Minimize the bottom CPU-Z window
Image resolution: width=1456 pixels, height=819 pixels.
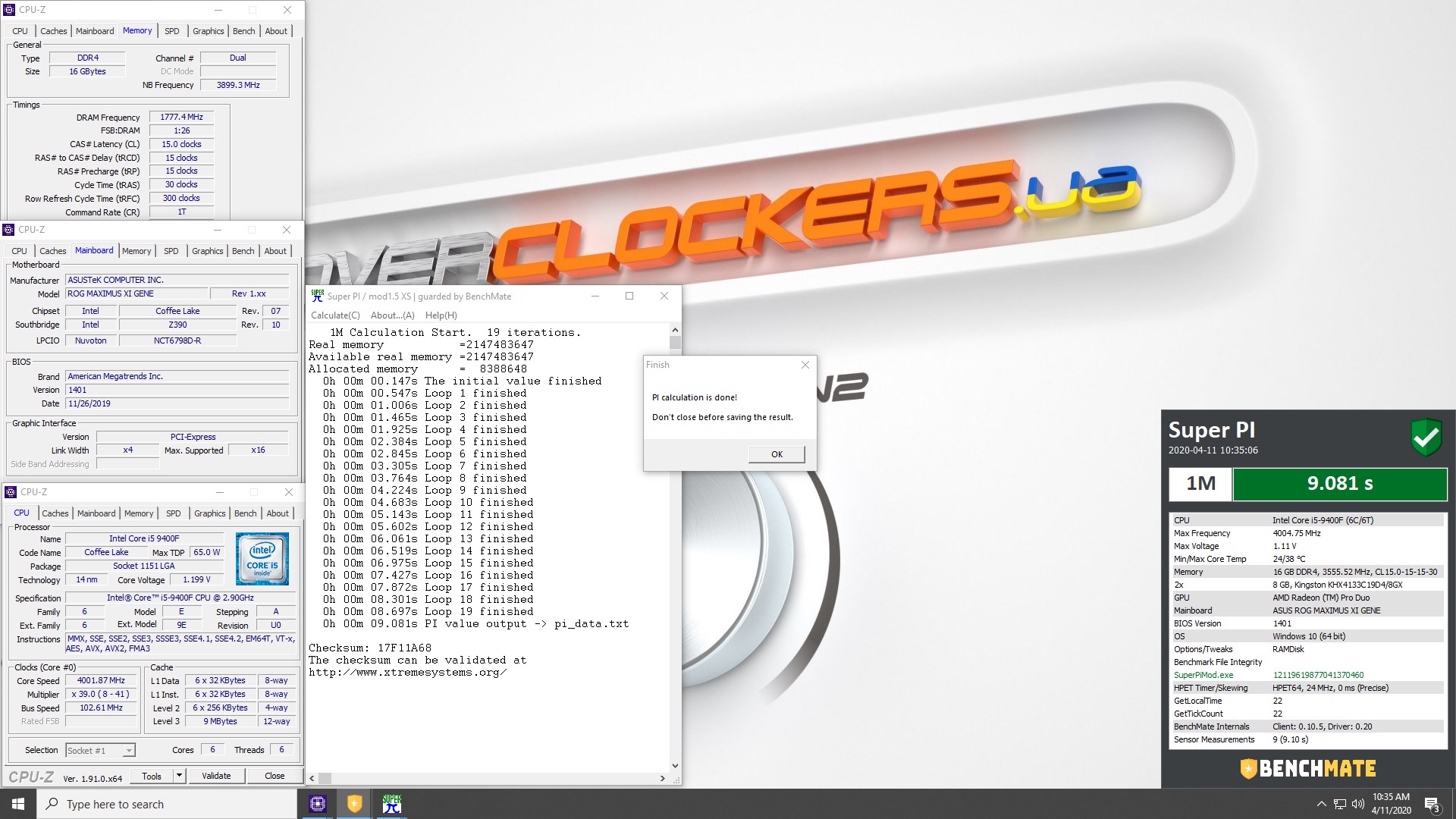pyautogui.click(x=219, y=492)
